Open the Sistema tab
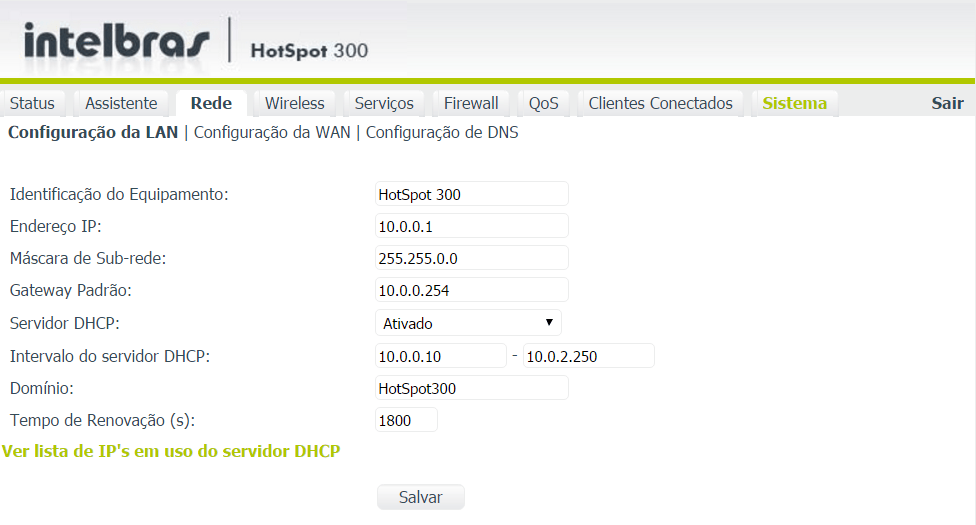This screenshot has height=525, width=976. pyautogui.click(x=795, y=103)
